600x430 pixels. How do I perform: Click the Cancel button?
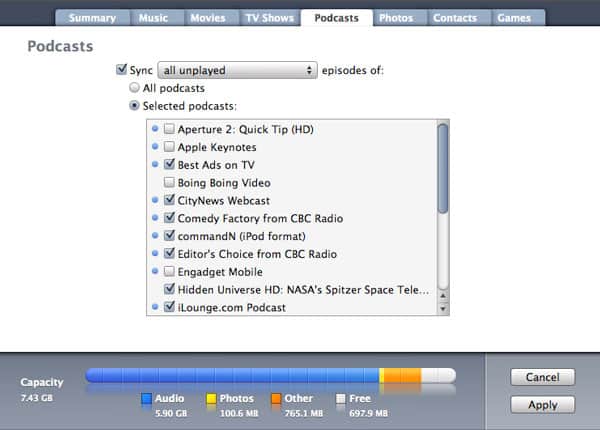click(x=543, y=377)
